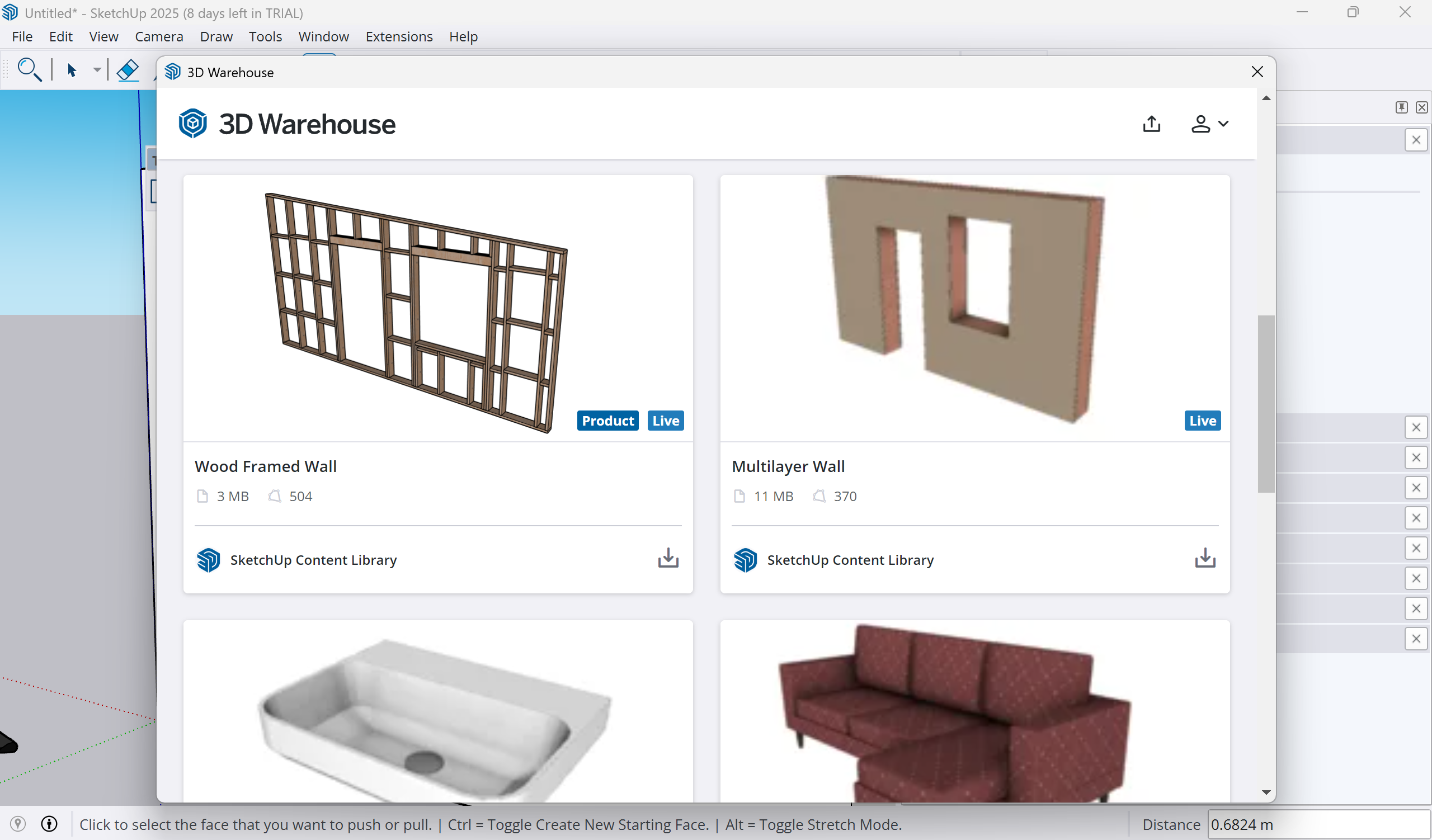The height and width of the screenshot is (840, 1432).
Task: Click the 11 MB file size text
Action: coord(774,497)
